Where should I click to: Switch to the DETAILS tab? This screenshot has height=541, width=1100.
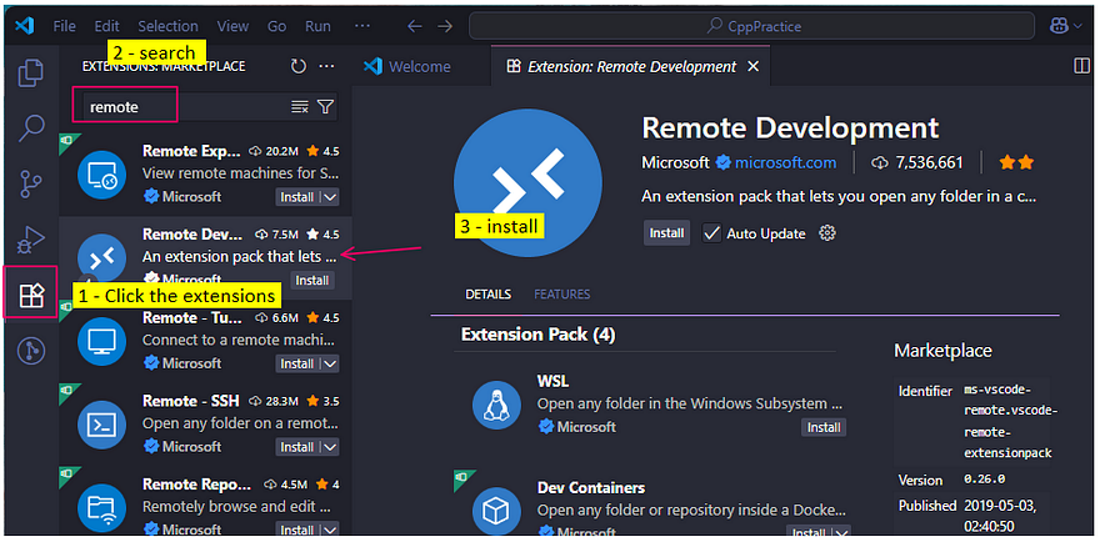488,295
